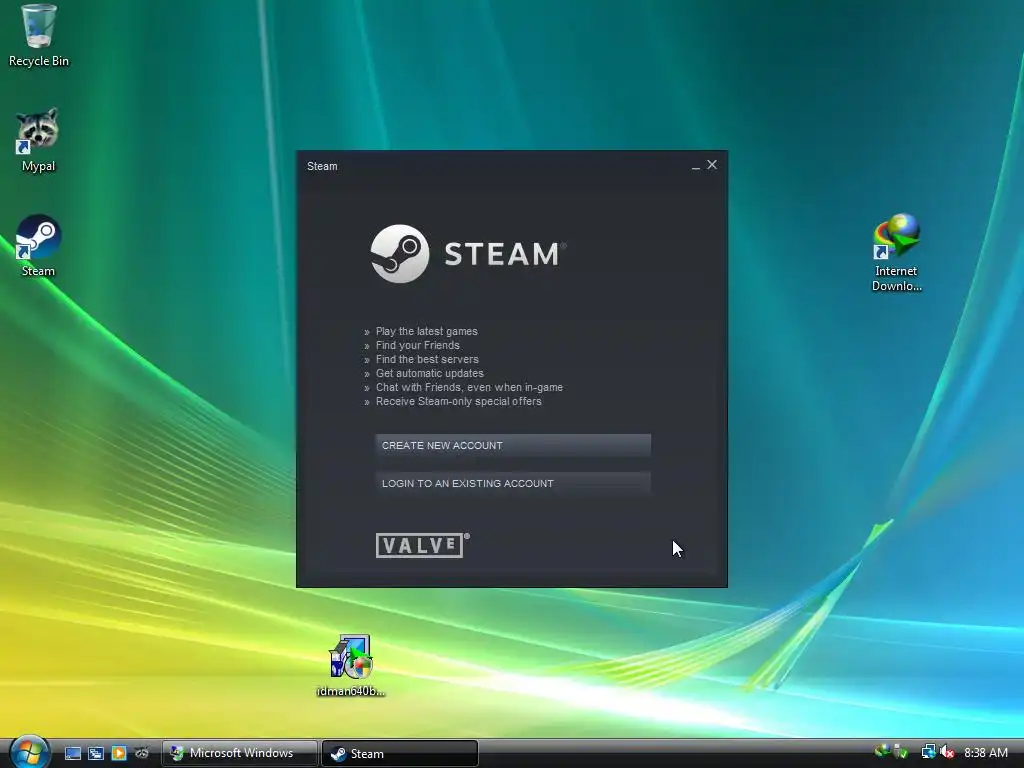This screenshot has width=1024, height=768.
Task: Select the idman640b installer file icon
Action: [351, 665]
